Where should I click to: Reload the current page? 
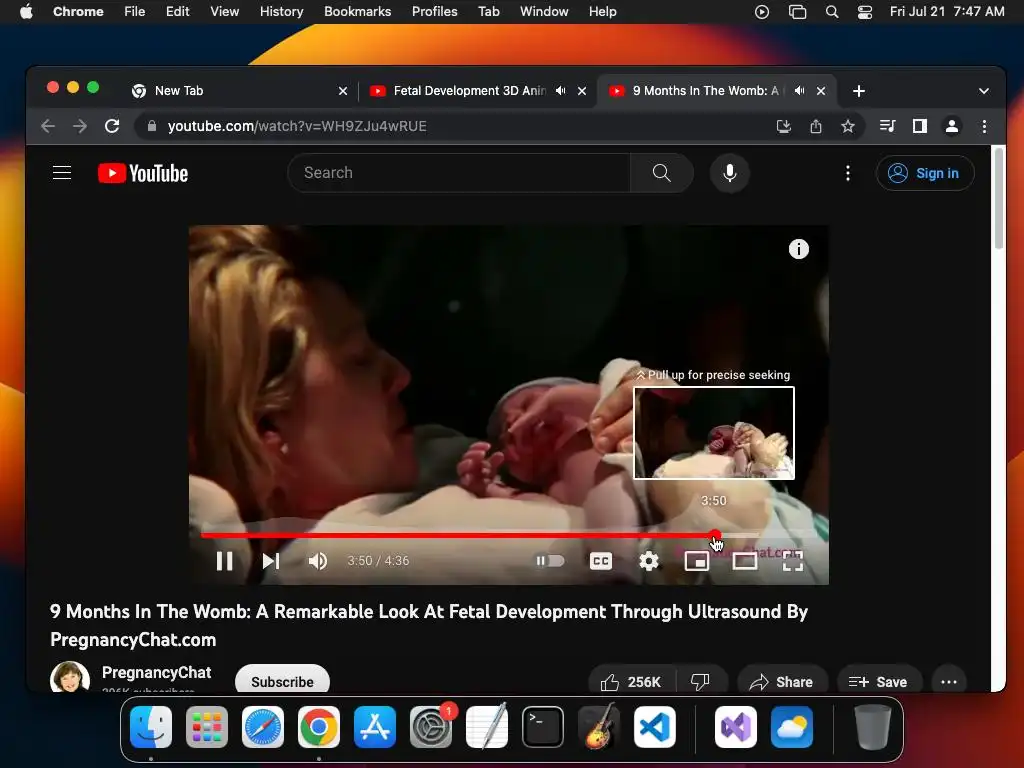click(112, 126)
